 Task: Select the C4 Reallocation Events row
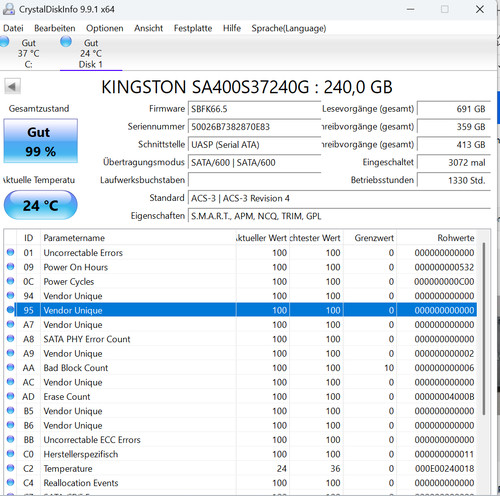pos(241,483)
